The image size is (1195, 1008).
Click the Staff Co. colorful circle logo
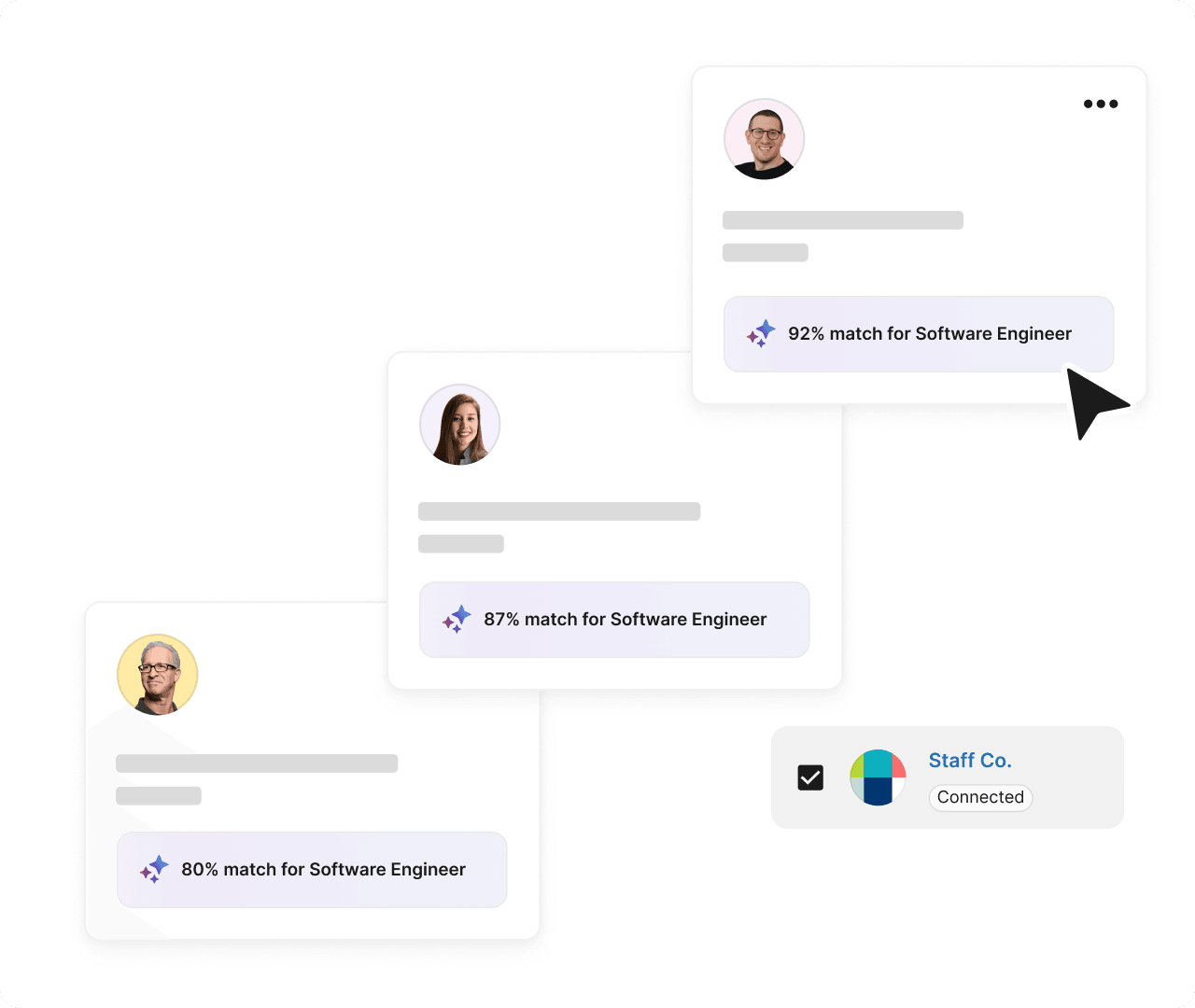coord(878,777)
